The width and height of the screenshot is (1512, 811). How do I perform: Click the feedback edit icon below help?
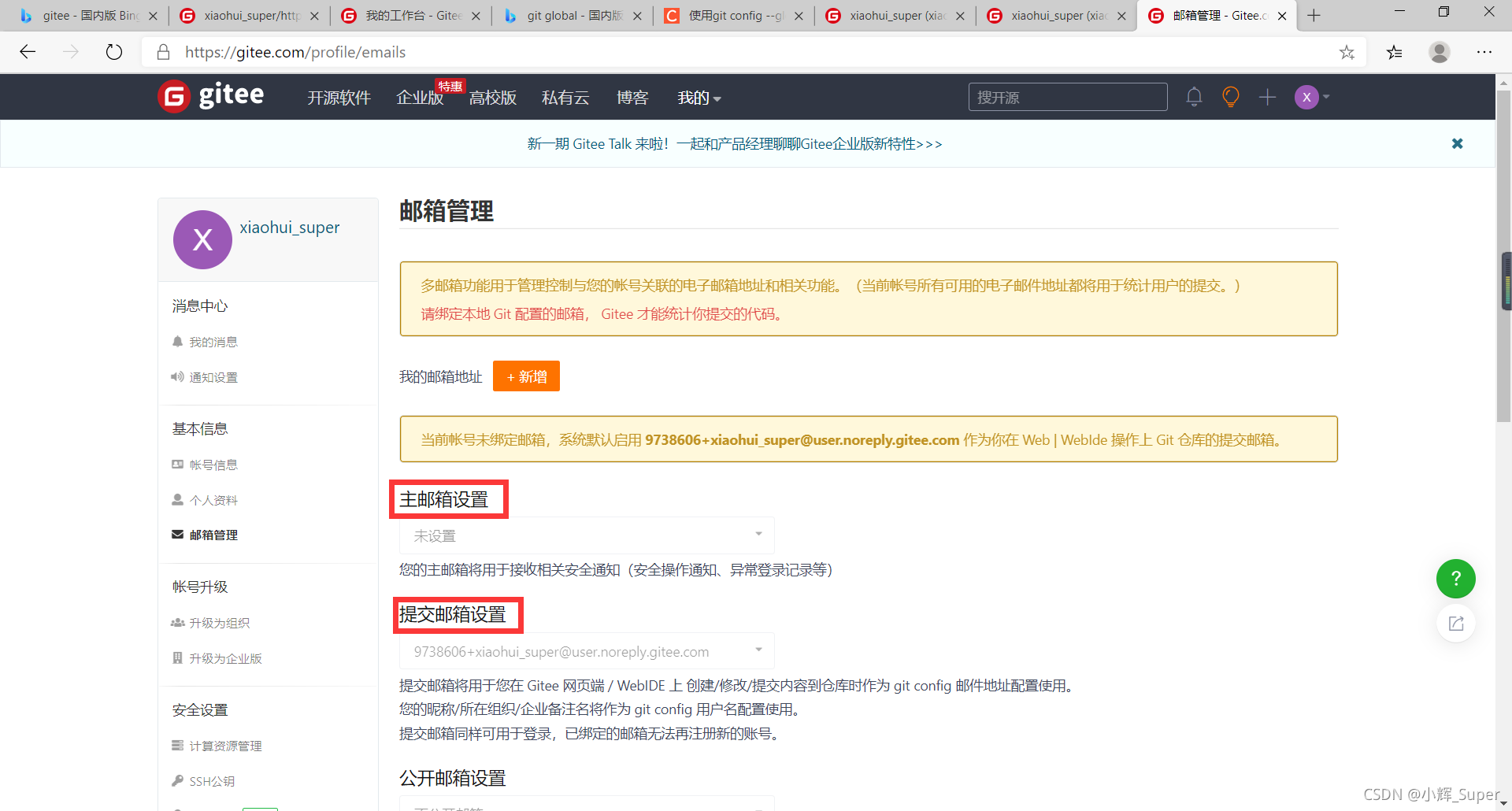(1455, 624)
